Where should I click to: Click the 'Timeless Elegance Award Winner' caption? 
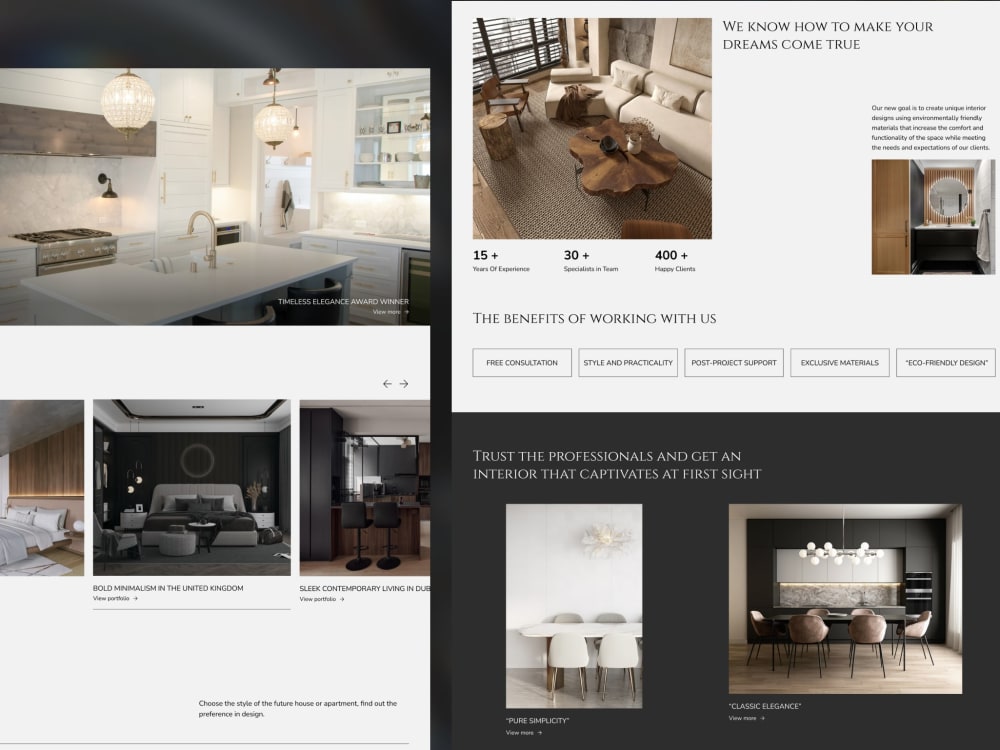point(343,302)
